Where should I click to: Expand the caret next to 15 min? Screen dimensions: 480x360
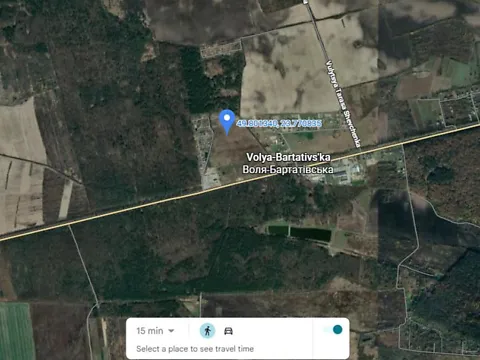click(171, 331)
